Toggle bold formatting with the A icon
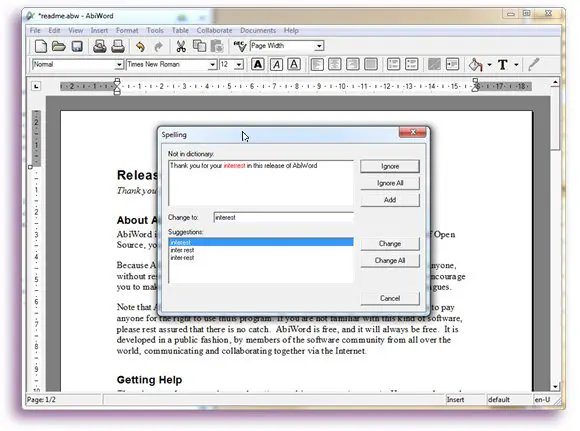Image resolution: width=580 pixels, height=431 pixels. 258,64
